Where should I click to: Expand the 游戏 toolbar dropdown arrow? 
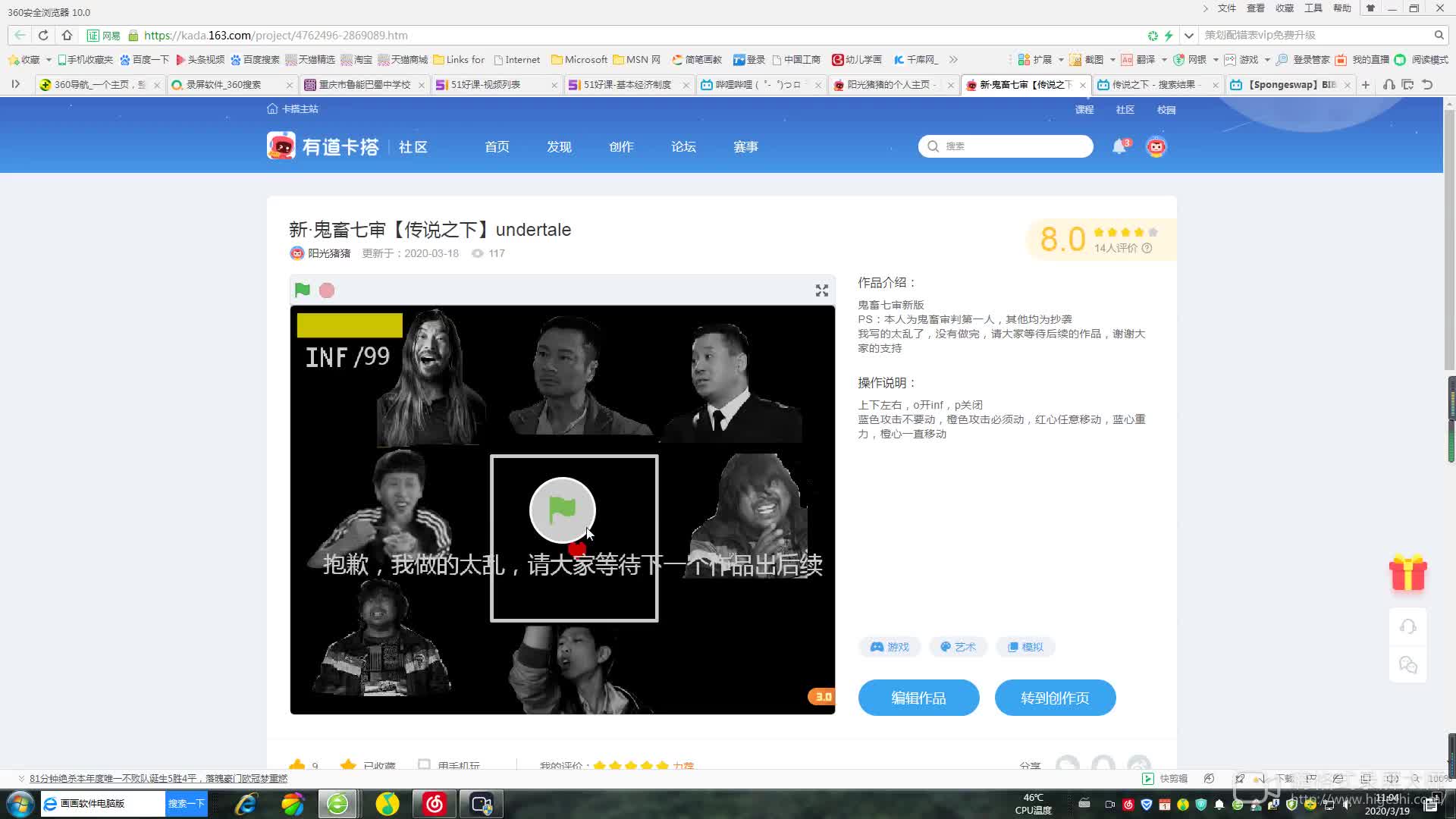click(1266, 60)
